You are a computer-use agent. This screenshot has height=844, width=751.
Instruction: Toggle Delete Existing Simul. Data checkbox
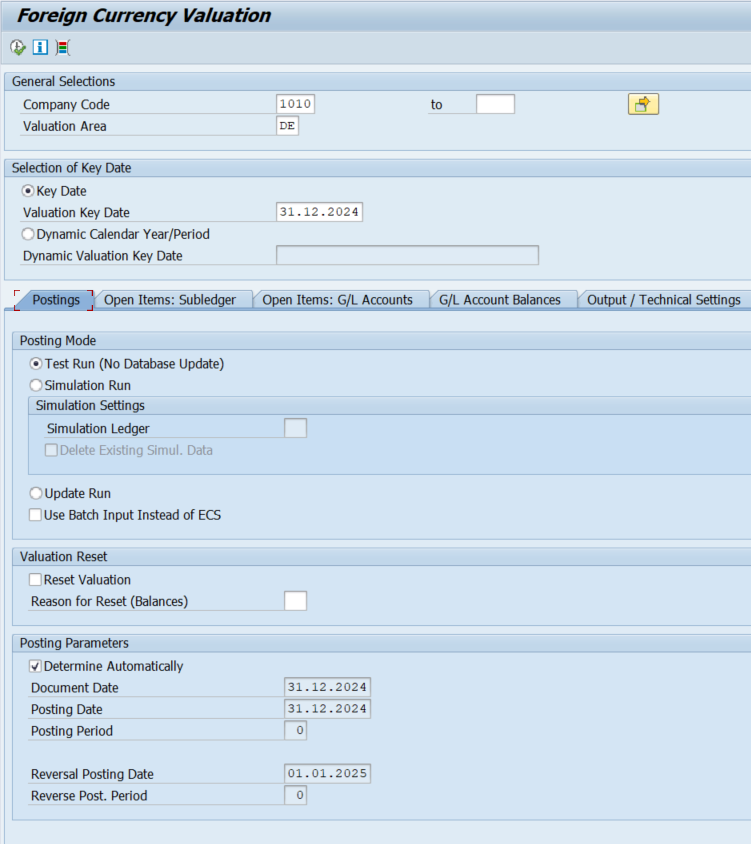[x=51, y=450]
